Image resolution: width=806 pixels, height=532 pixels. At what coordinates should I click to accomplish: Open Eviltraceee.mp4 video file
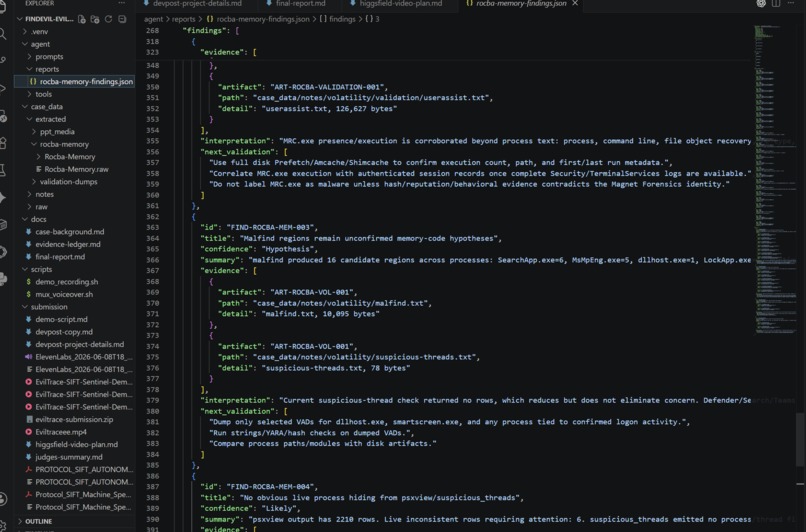75,432
